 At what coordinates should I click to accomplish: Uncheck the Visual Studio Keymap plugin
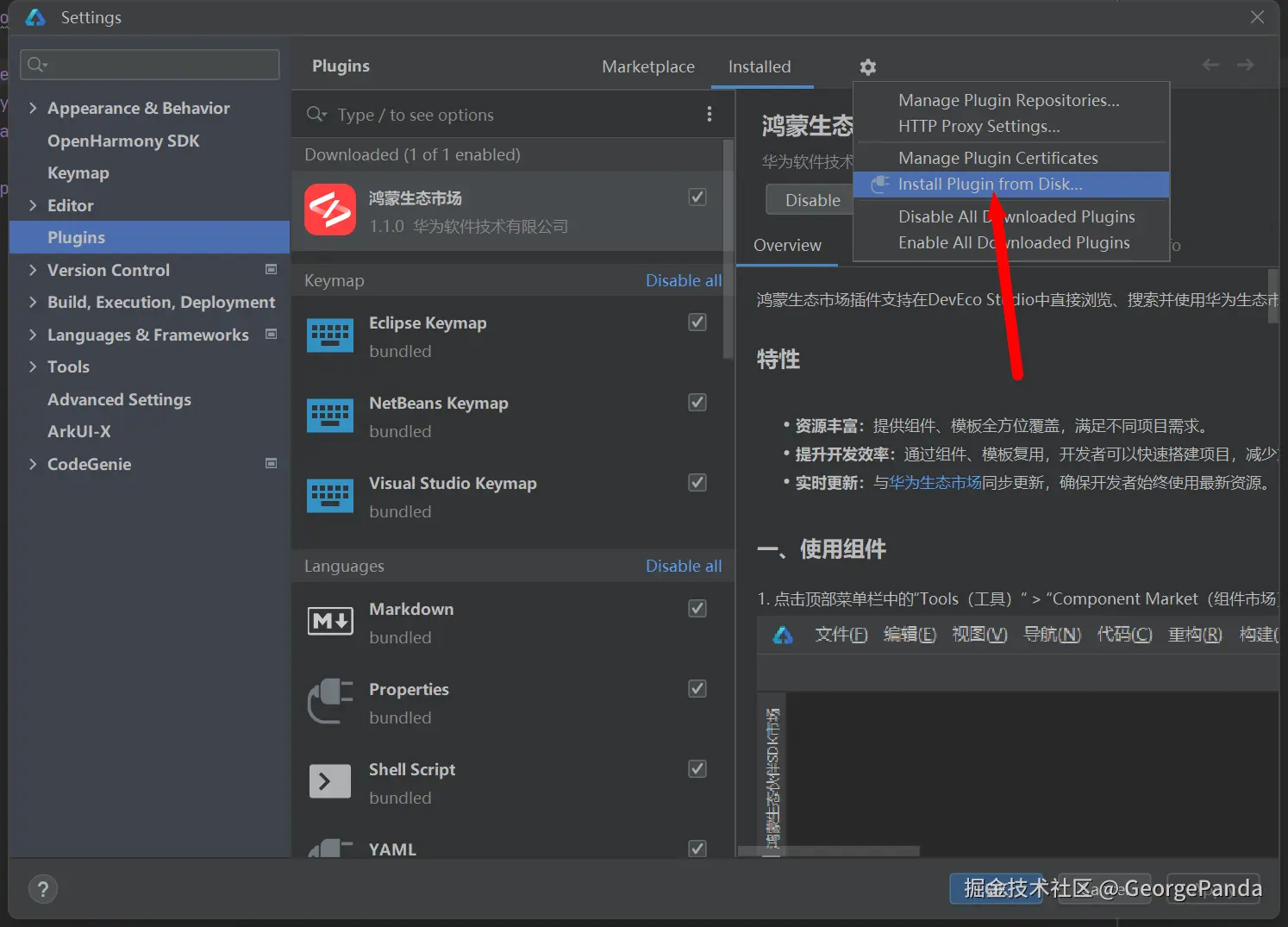[x=697, y=482]
